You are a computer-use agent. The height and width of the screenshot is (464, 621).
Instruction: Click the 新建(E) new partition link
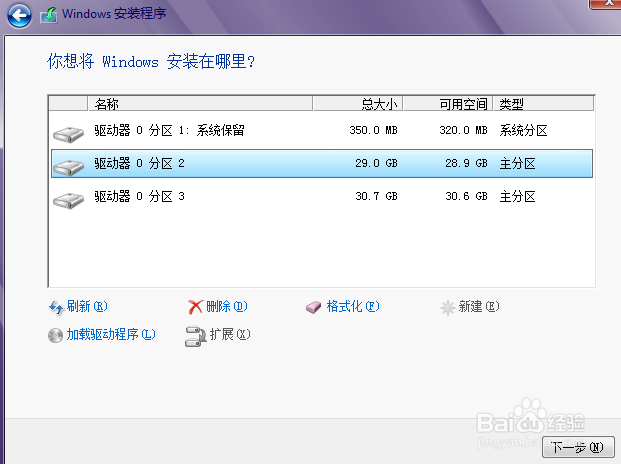point(479,306)
